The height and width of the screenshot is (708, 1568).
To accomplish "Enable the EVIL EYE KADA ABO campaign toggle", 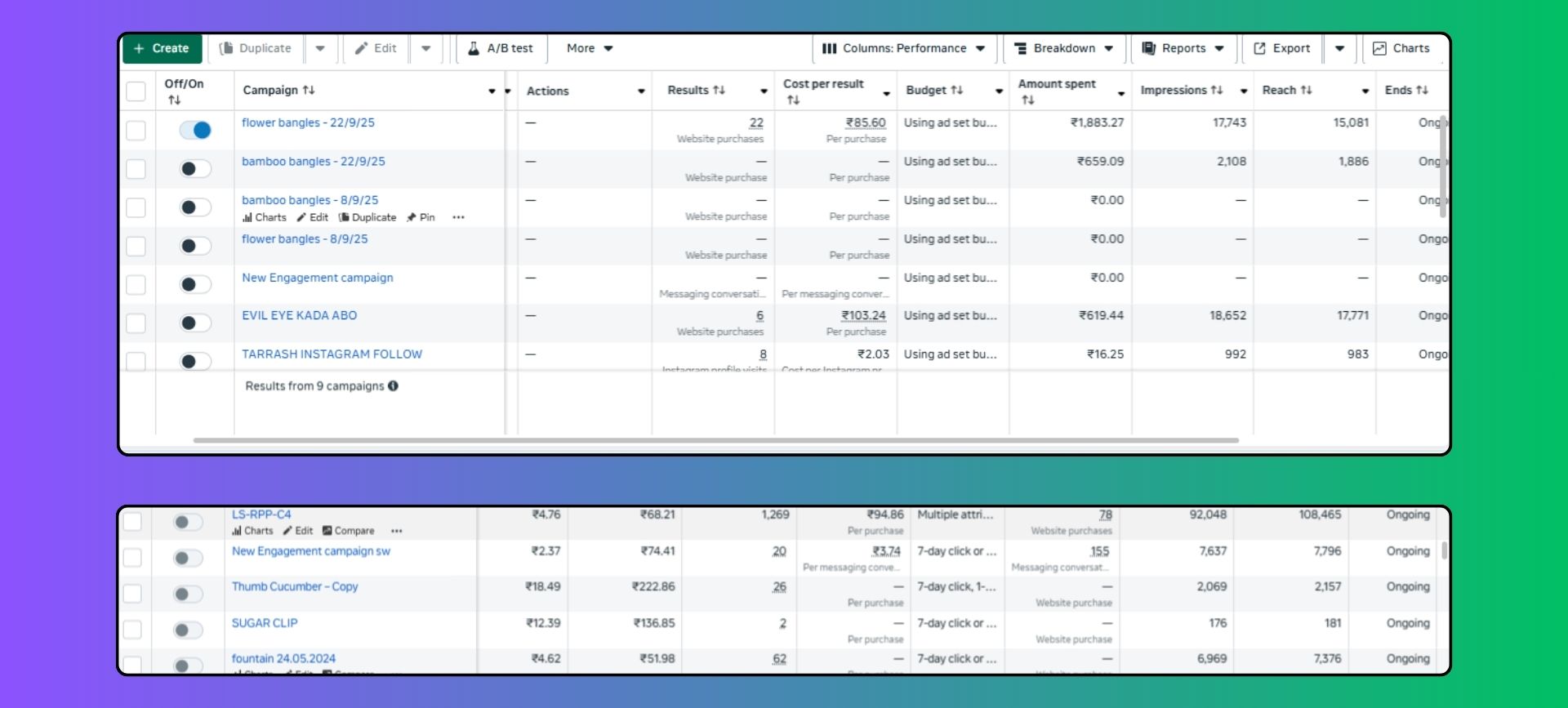I will (195, 323).
